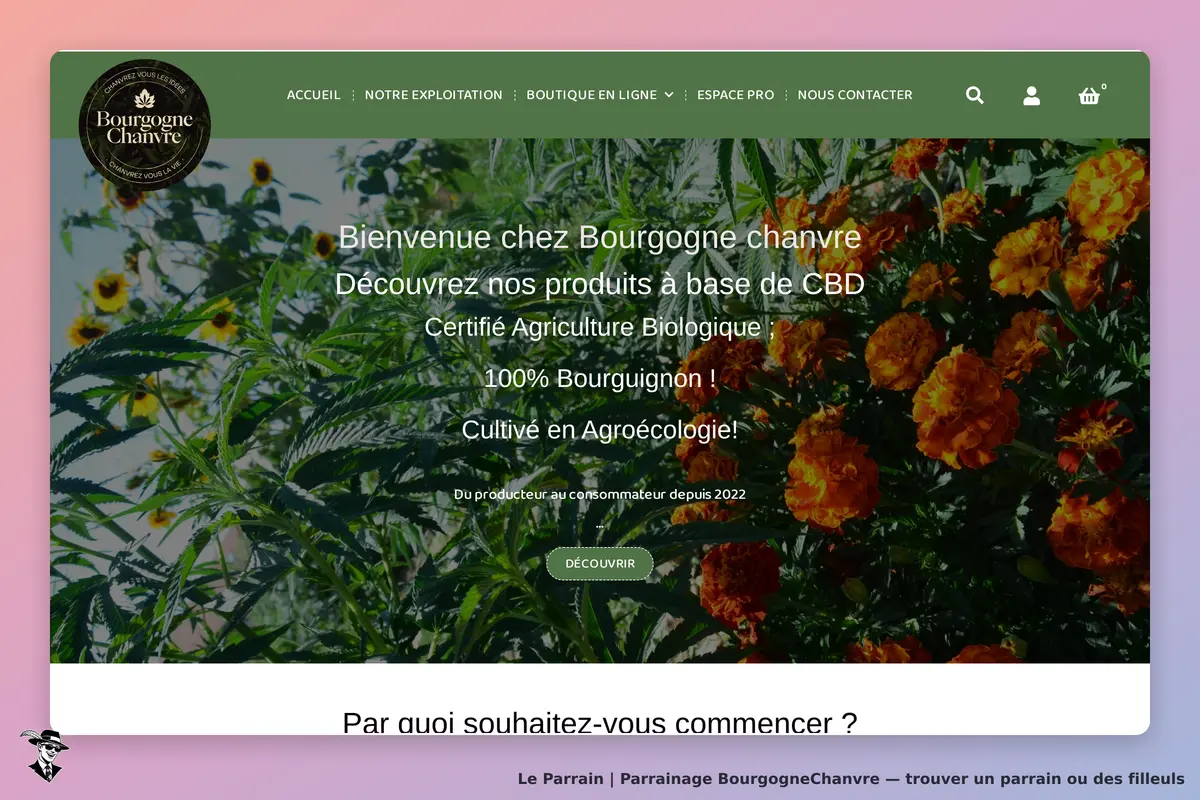Open the Espace Pro menu item
The height and width of the screenshot is (800, 1200).
736,95
